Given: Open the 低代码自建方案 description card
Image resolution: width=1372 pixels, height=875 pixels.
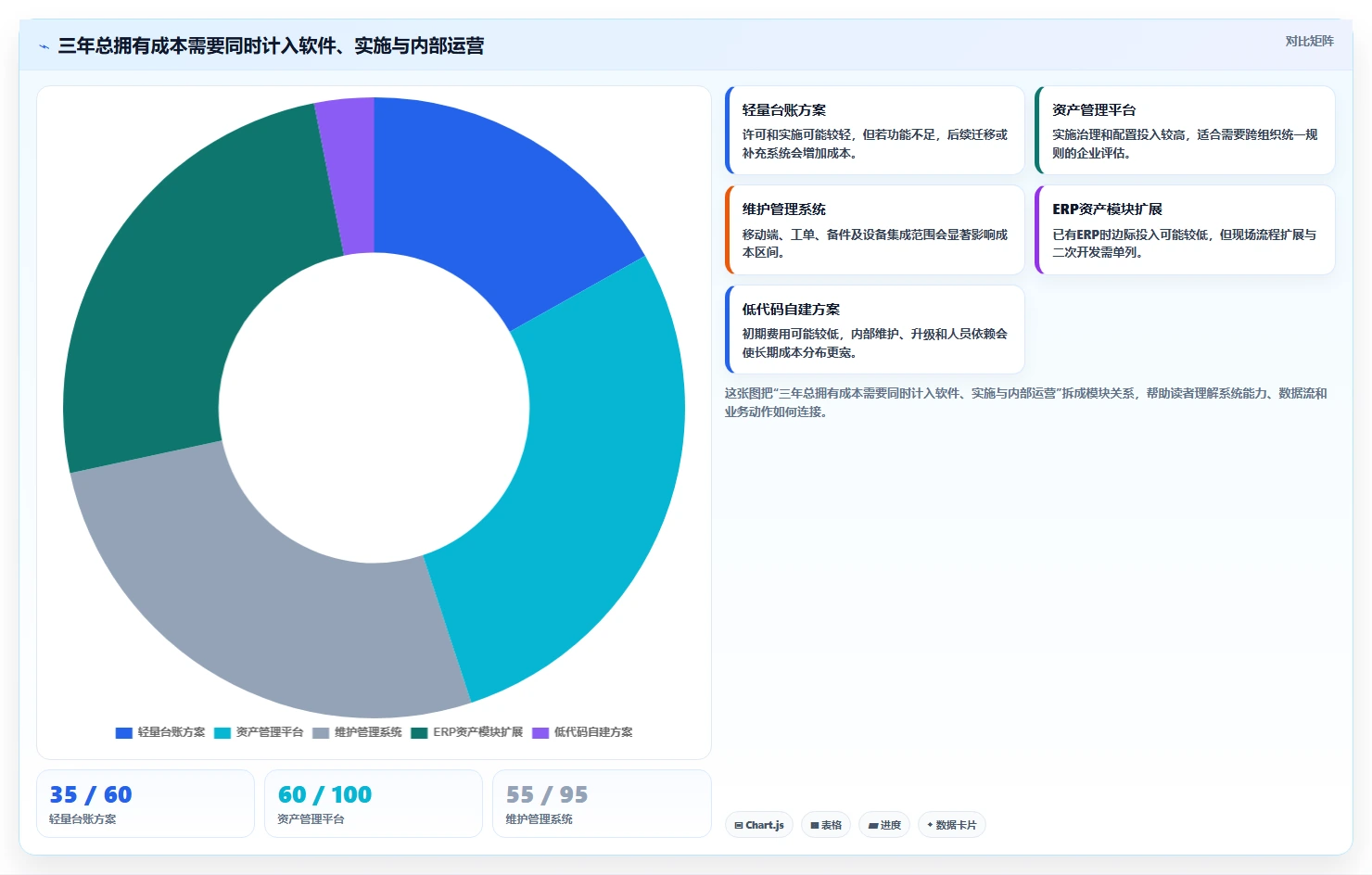Looking at the screenshot, I should point(874,330).
